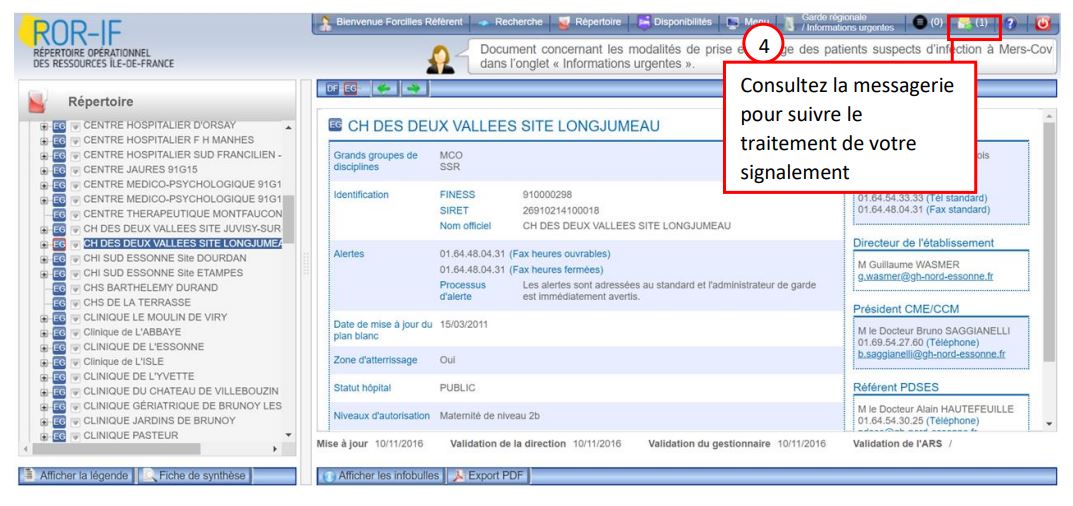This screenshot has height=506, width=1073.
Task: Click the EG icon beside CHS BARTHELEMY DURAND
Action: (59, 287)
